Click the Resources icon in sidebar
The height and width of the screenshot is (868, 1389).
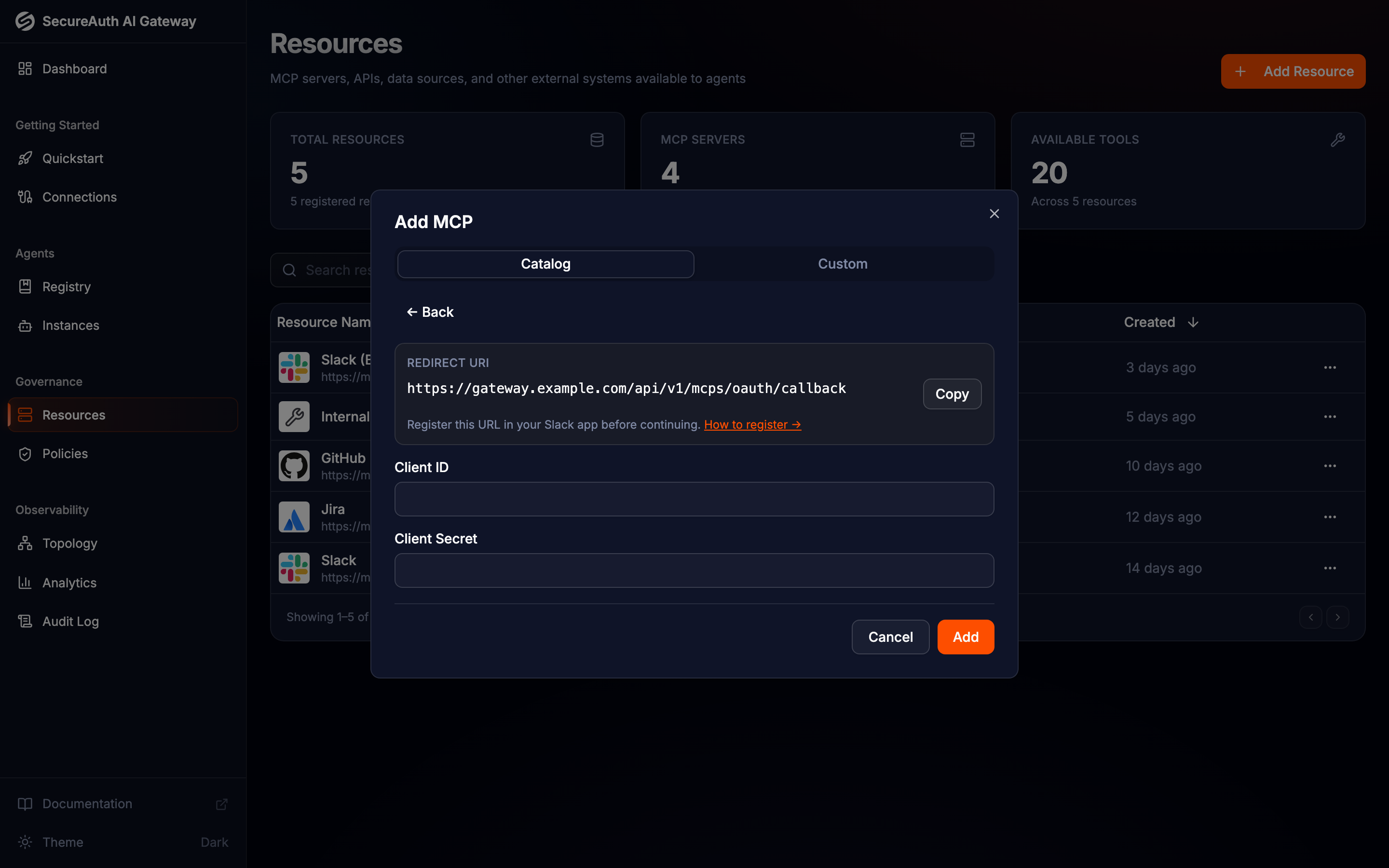[25, 415]
